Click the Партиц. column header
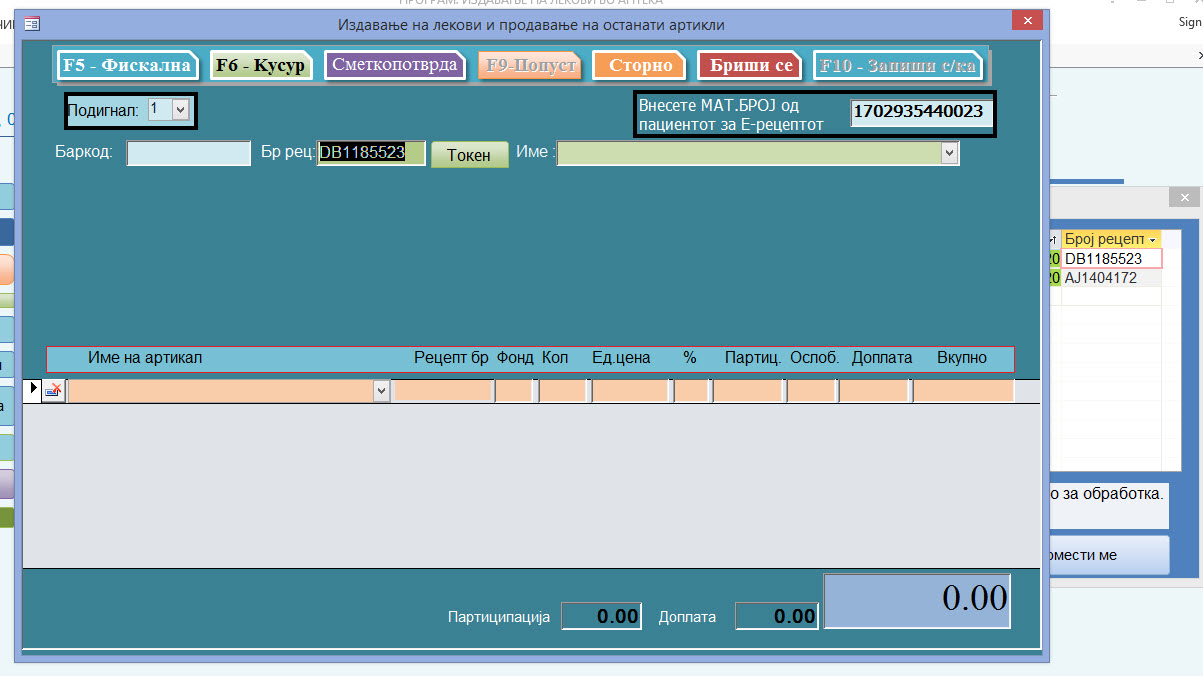The width and height of the screenshot is (1203, 676). point(753,358)
